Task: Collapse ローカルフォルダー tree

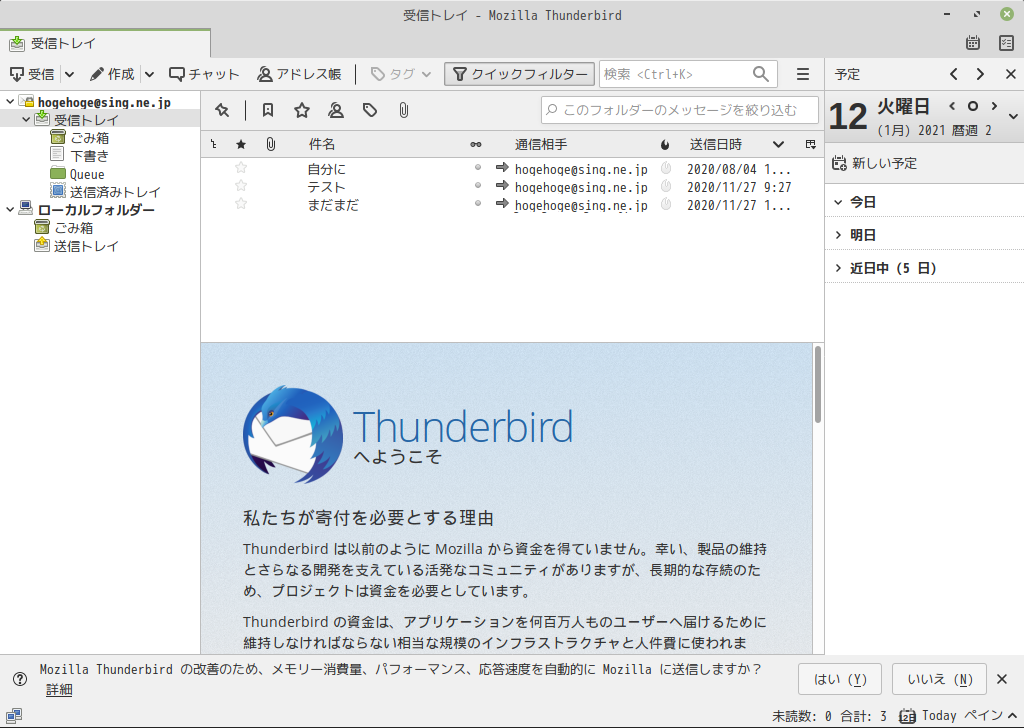Action: coord(10,210)
